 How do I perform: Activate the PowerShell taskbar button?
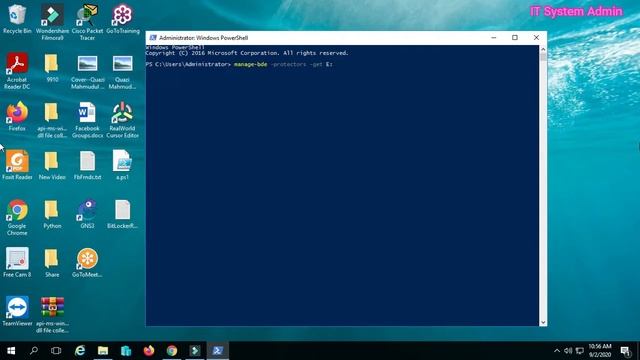pyautogui.click(x=218, y=351)
